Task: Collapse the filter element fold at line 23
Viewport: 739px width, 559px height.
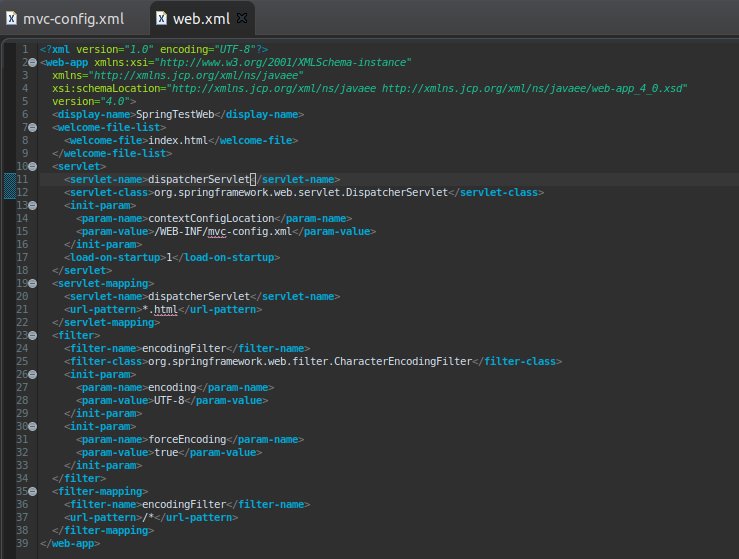Action: click(x=33, y=335)
